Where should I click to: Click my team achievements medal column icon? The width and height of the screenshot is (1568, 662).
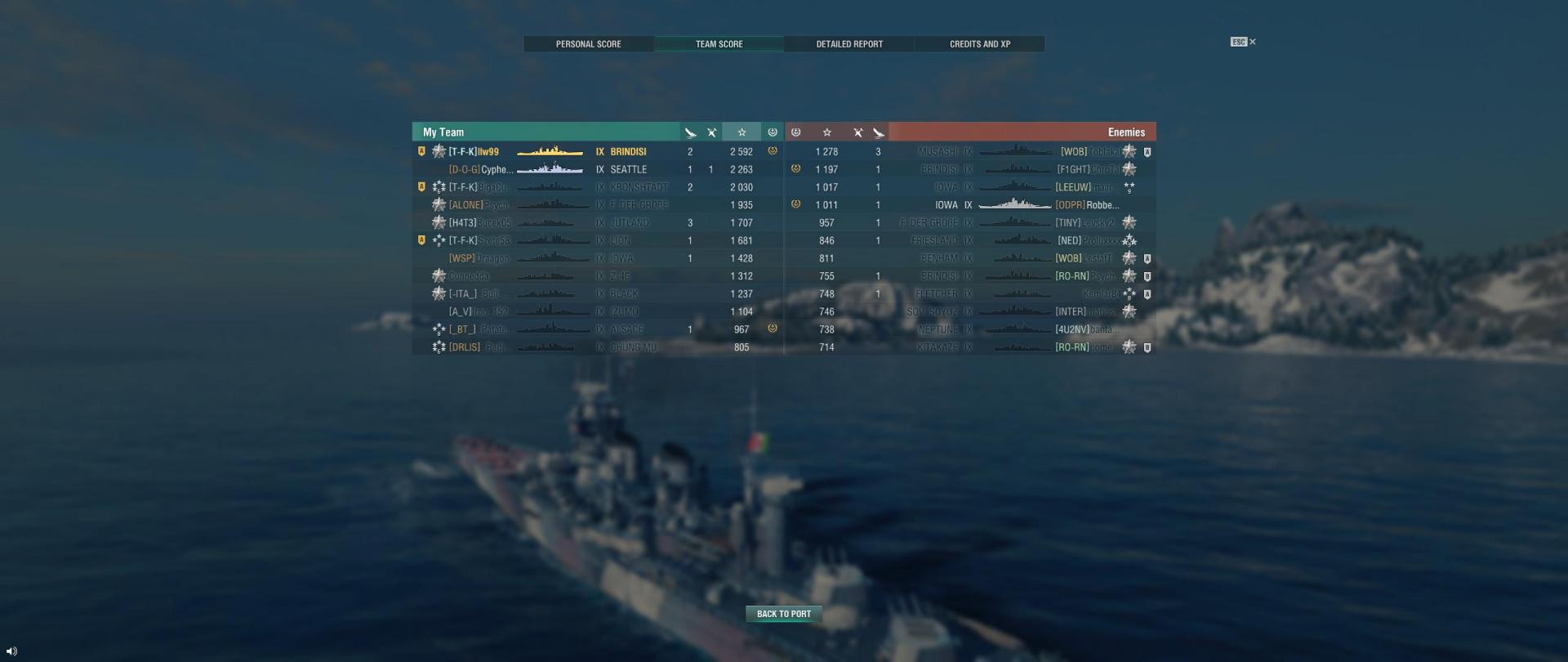pyautogui.click(x=772, y=132)
